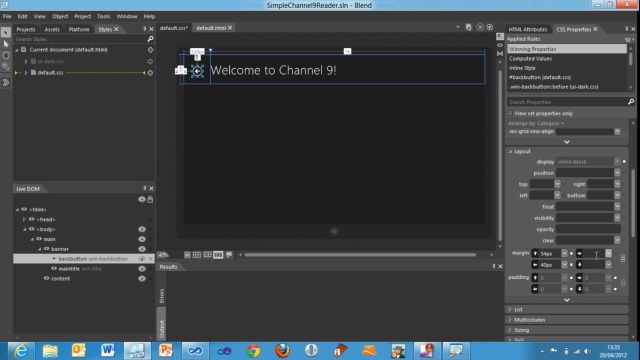Switch to the Assets tab
The width and height of the screenshot is (640, 360).
tap(52, 29)
